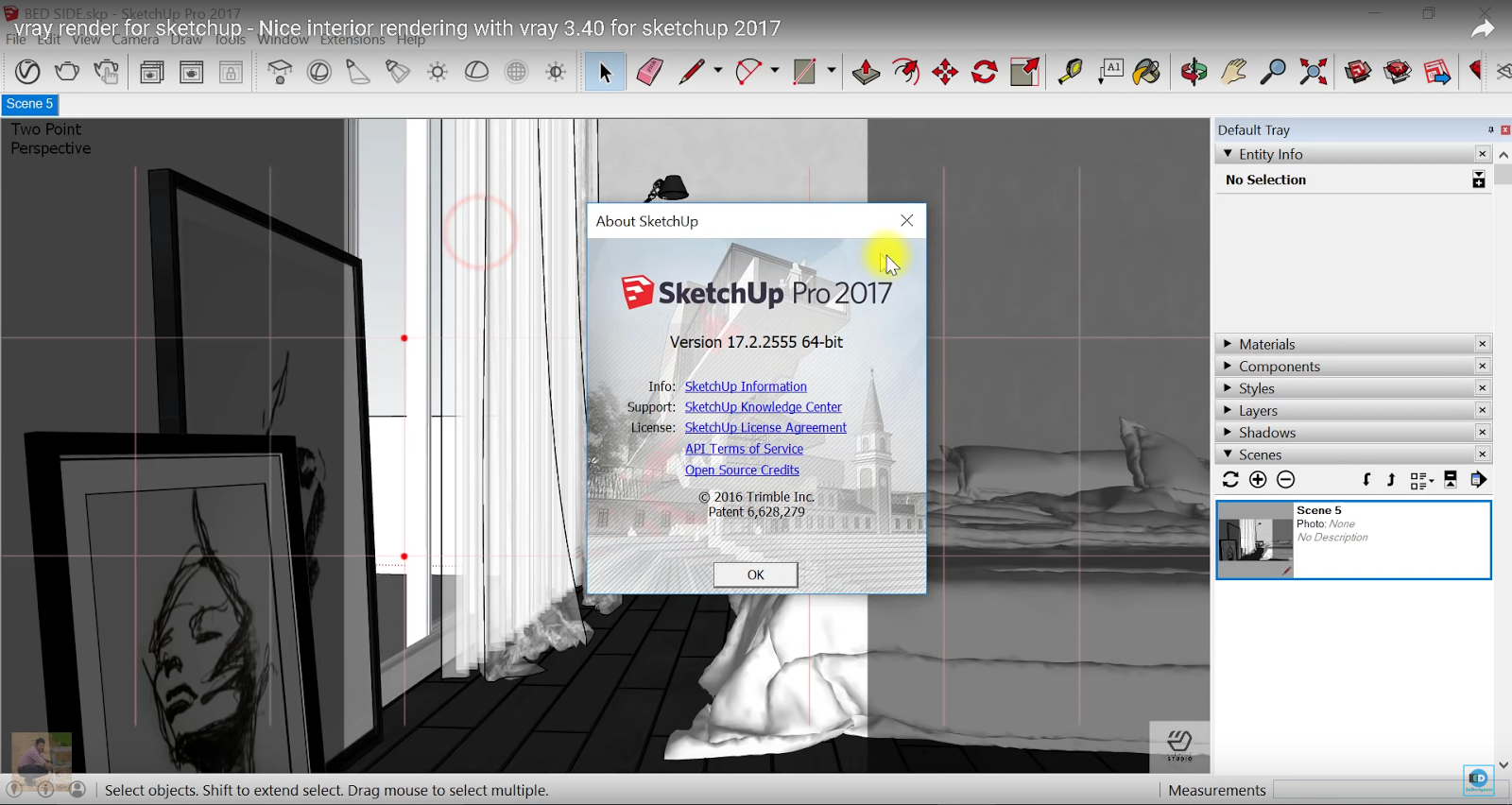The width and height of the screenshot is (1512, 805).
Task: Open API Terms of Service link
Action: (744, 449)
